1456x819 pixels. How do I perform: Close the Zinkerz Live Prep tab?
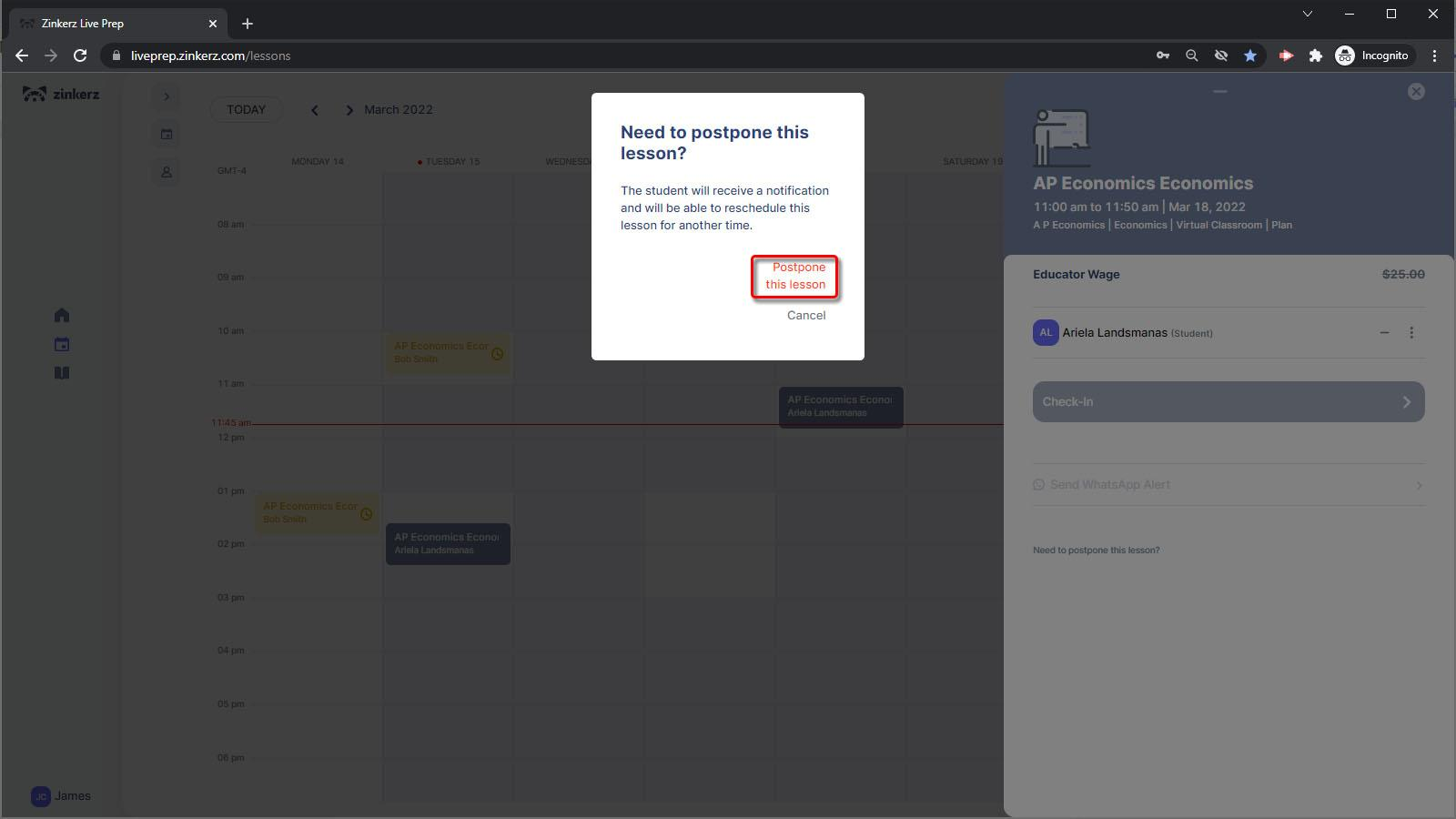point(213,24)
